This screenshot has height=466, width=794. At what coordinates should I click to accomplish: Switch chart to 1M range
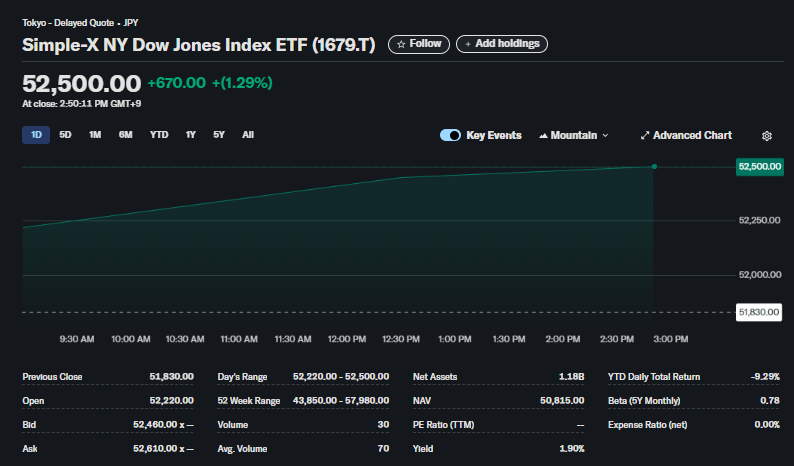[x=95, y=135]
